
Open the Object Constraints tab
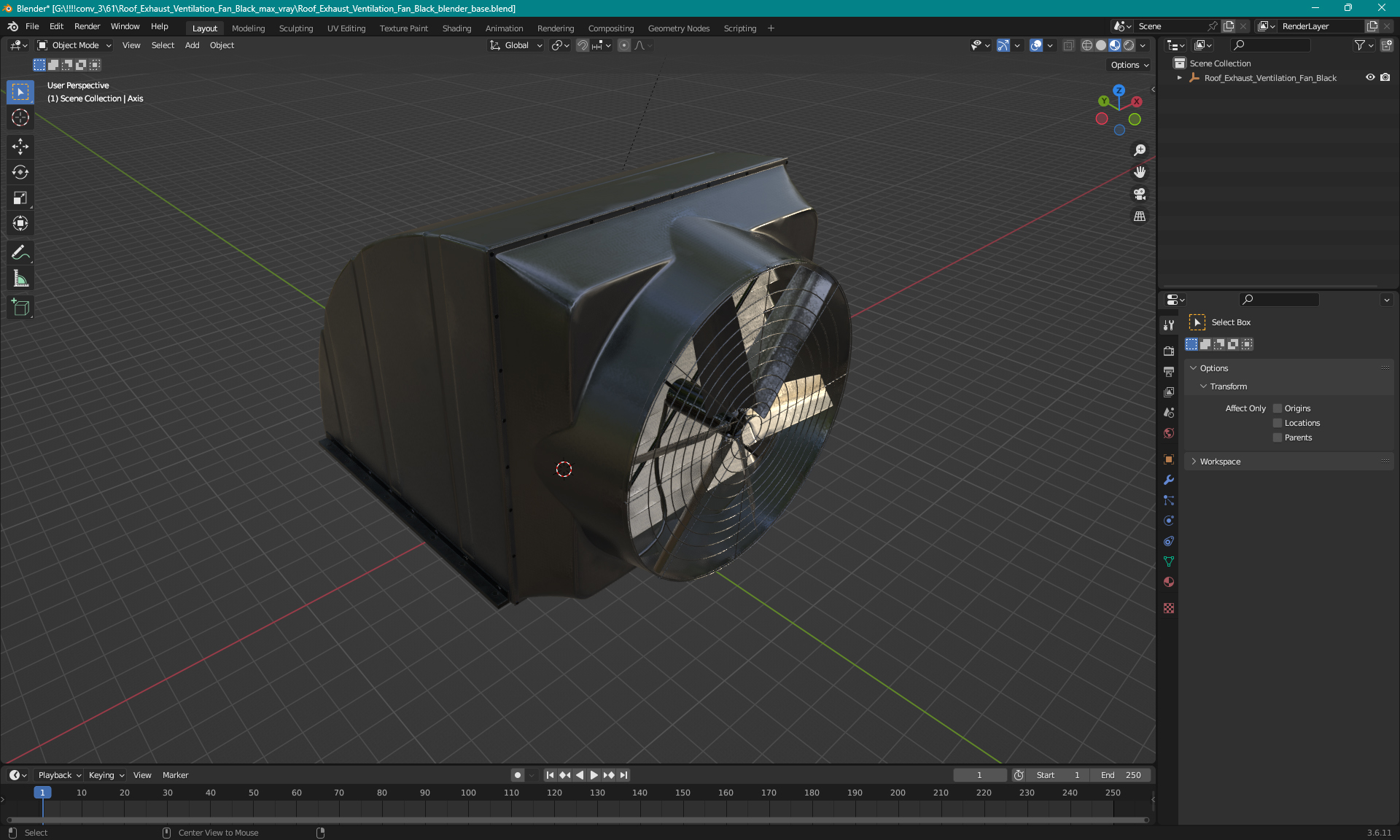(1169, 541)
